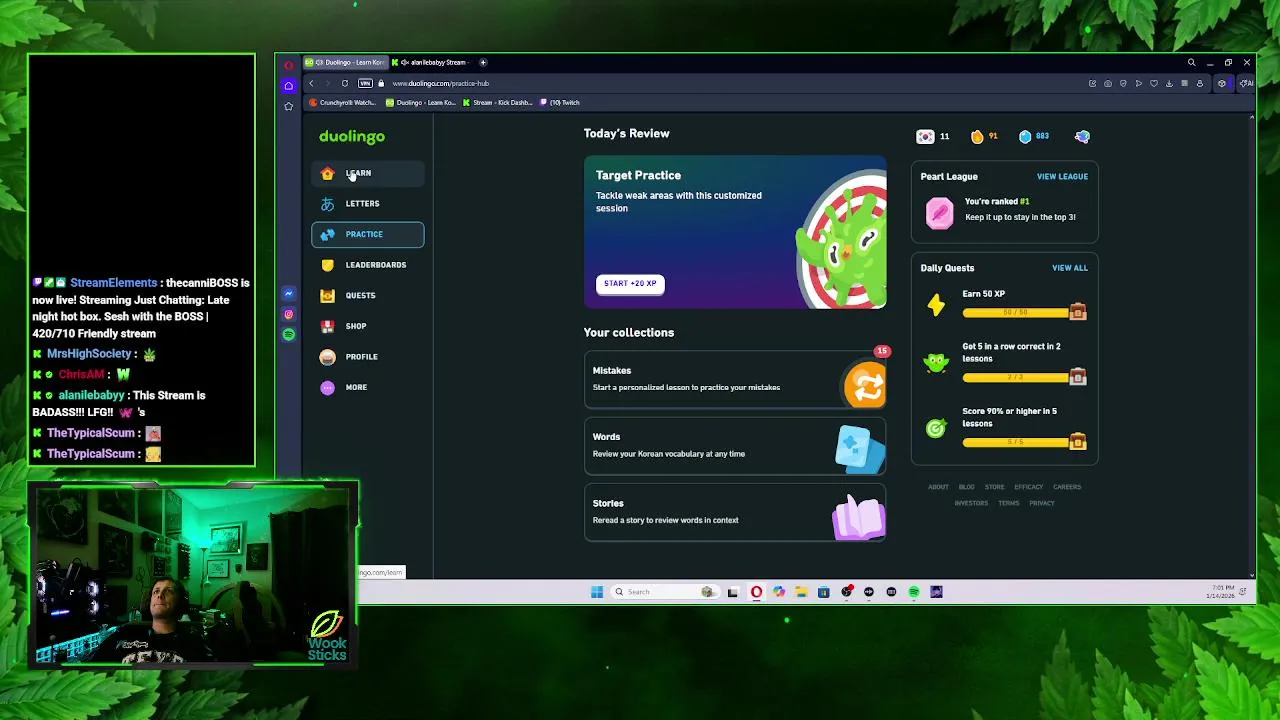
Task: Click the orange Mistakes refresh icon
Action: (865, 385)
